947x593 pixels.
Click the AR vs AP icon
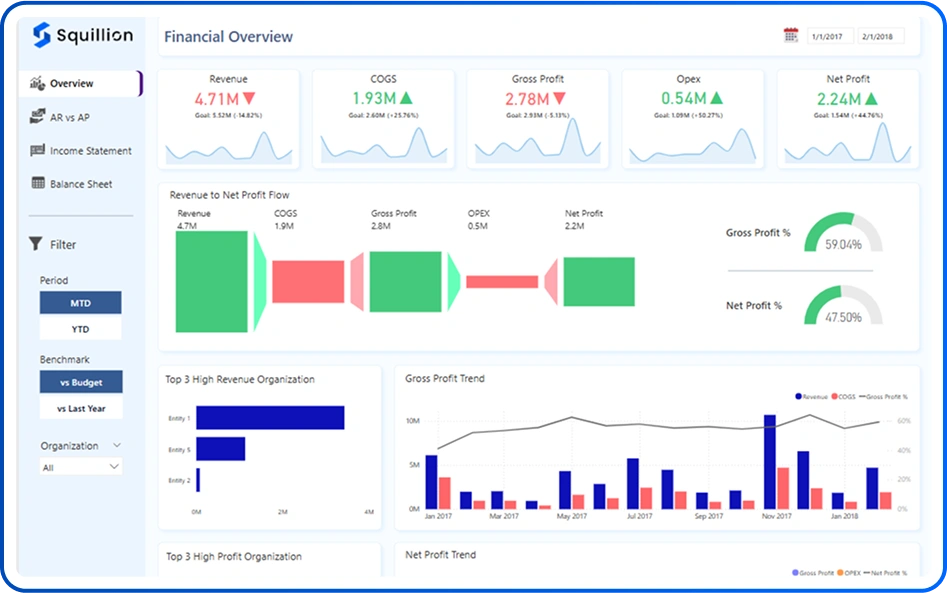click(x=38, y=118)
